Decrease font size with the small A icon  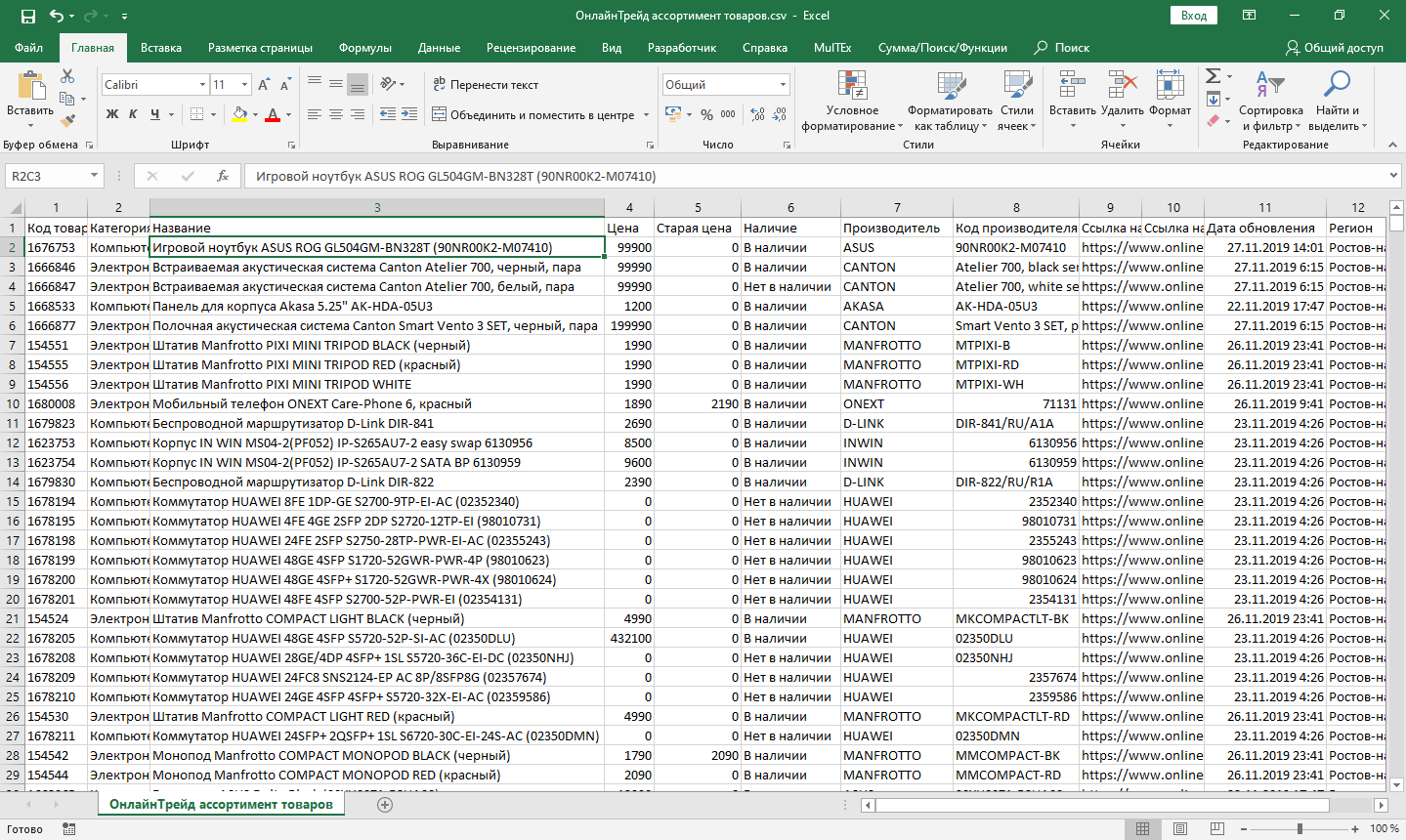tap(285, 85)
